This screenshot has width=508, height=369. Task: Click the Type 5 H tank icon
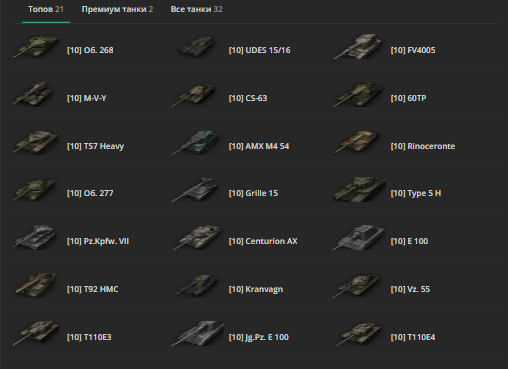coord(359,189)
